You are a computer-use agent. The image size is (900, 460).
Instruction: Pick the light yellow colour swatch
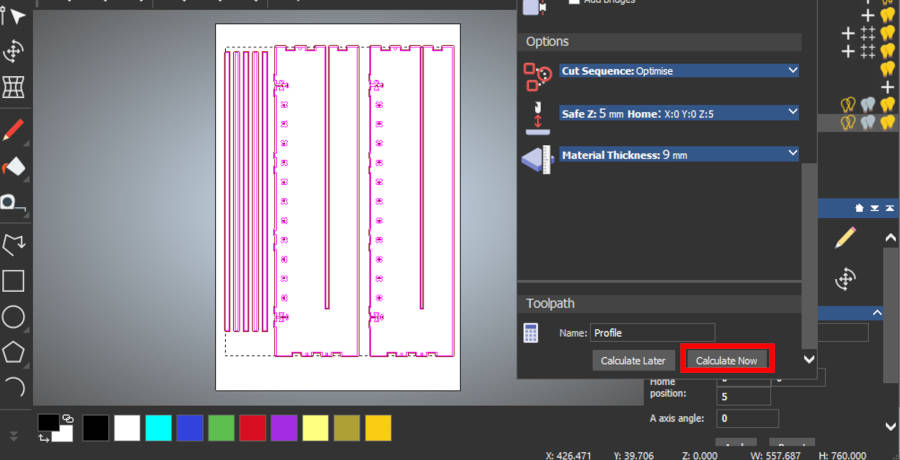coord(316,428)
